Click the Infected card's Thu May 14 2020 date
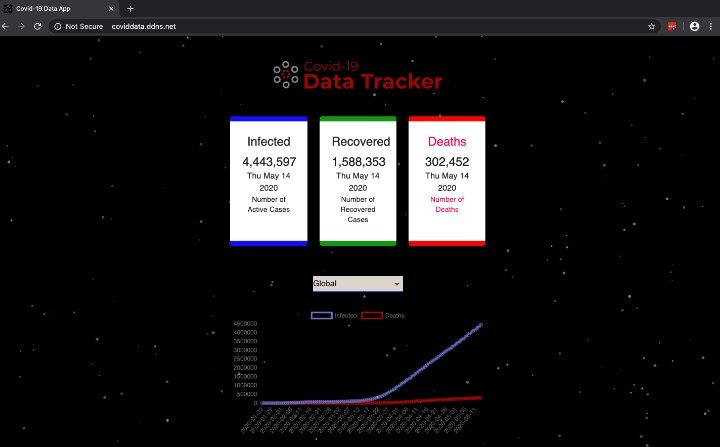 269,182
